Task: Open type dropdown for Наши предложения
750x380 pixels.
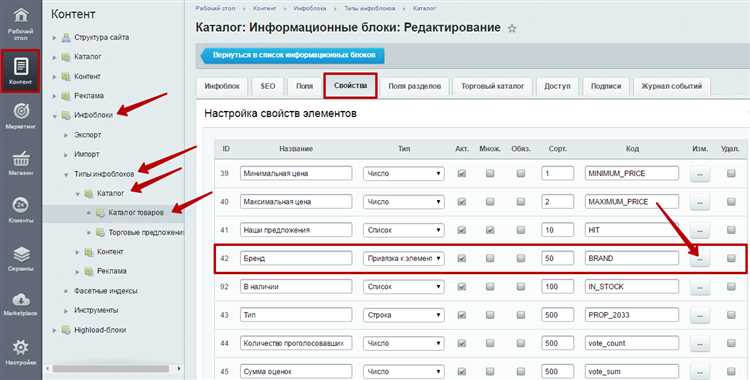Action: 403,230
